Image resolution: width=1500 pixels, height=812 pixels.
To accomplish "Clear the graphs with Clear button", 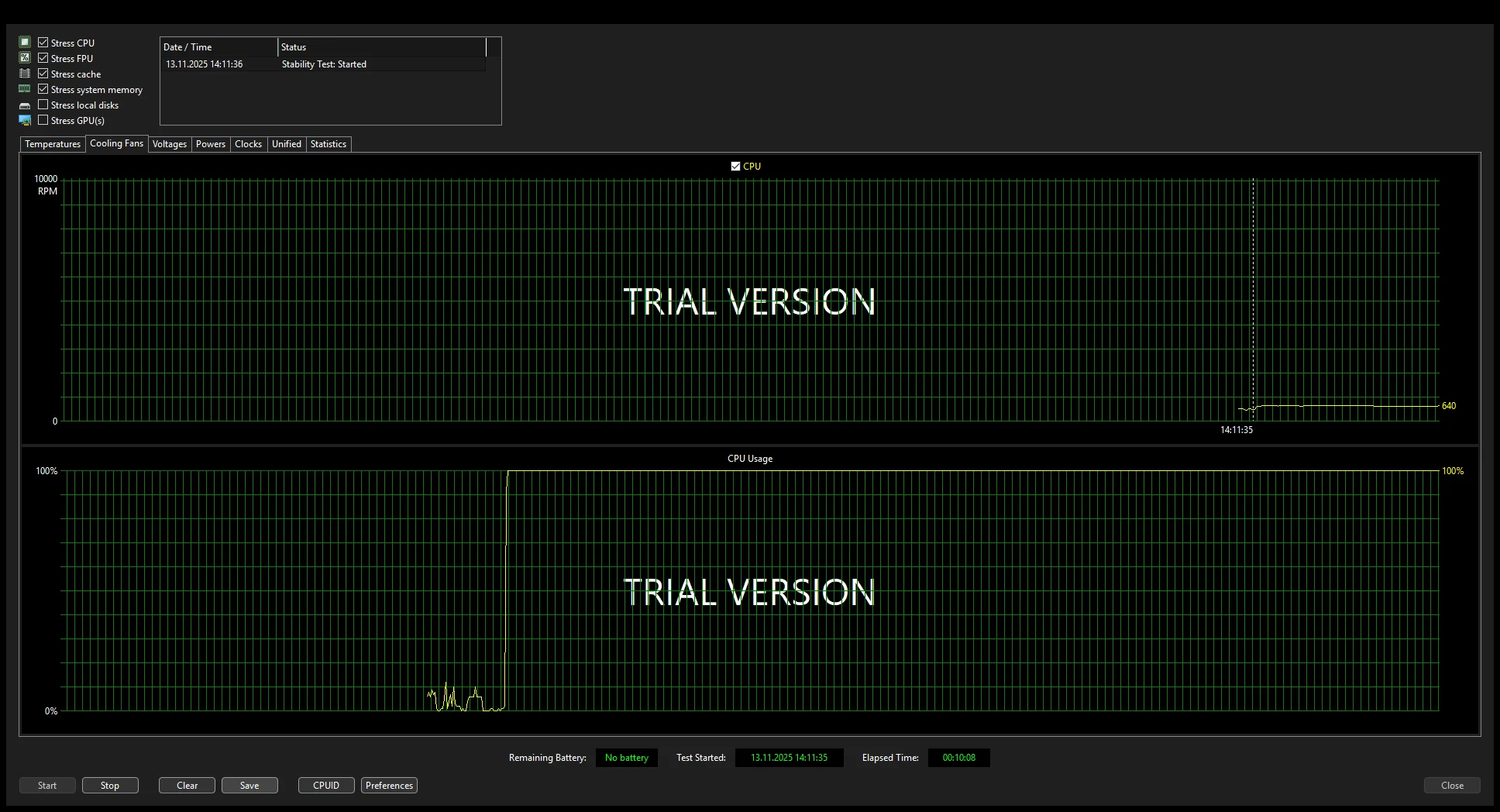I will pyautogui.click(x=187, y=786).
